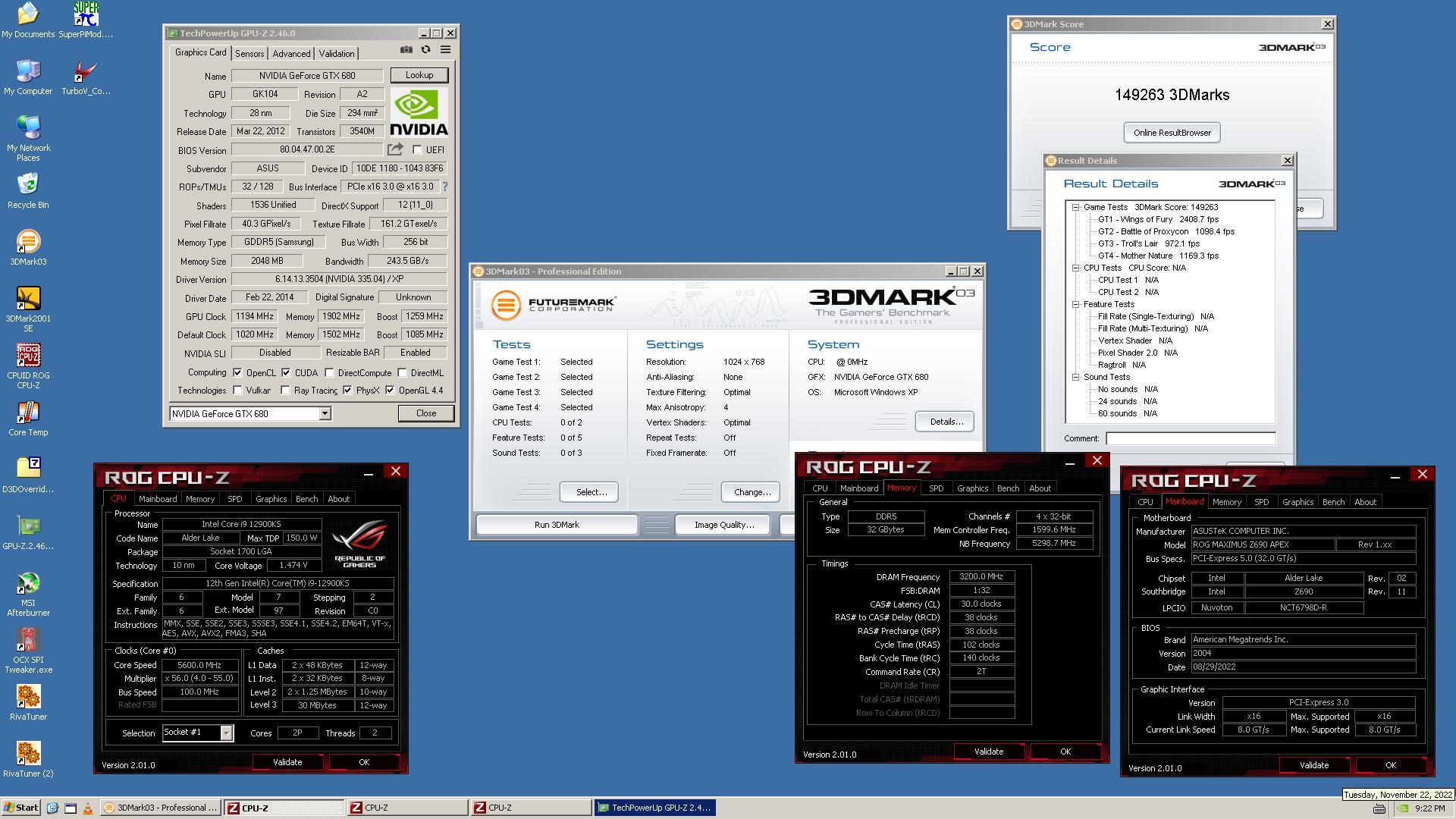Launch RivaTuner (2) desktop icon
Viewport: 1456px width, 819px height.
28,760
